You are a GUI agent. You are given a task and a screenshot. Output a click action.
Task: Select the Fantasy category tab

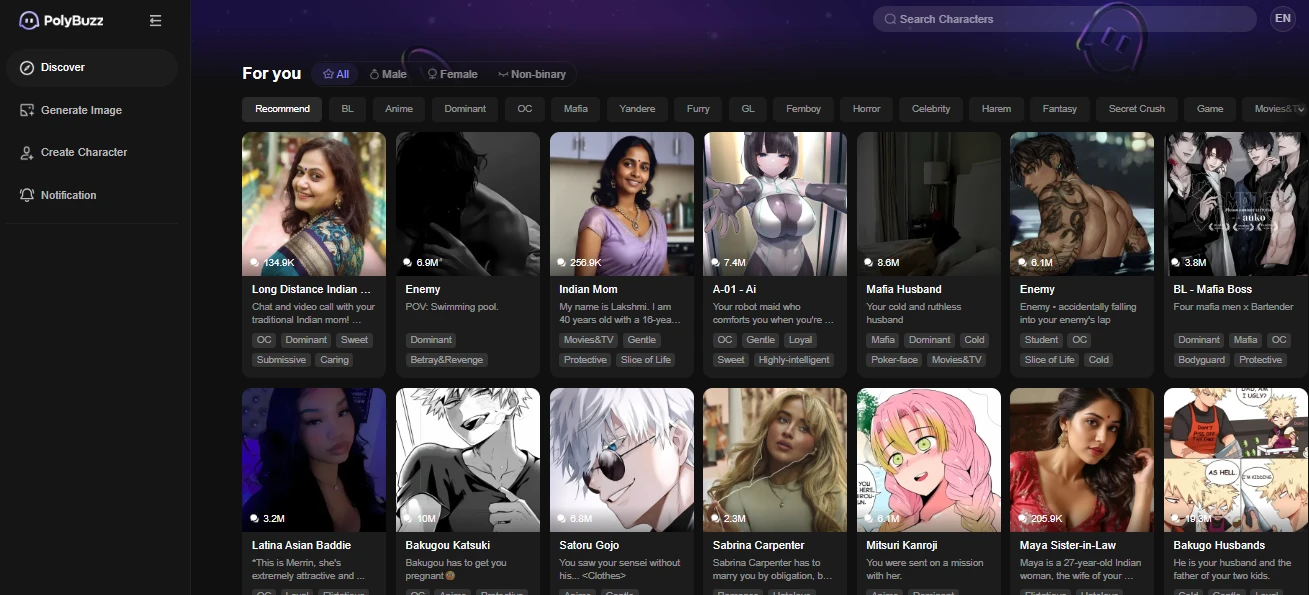(1060, 109)
